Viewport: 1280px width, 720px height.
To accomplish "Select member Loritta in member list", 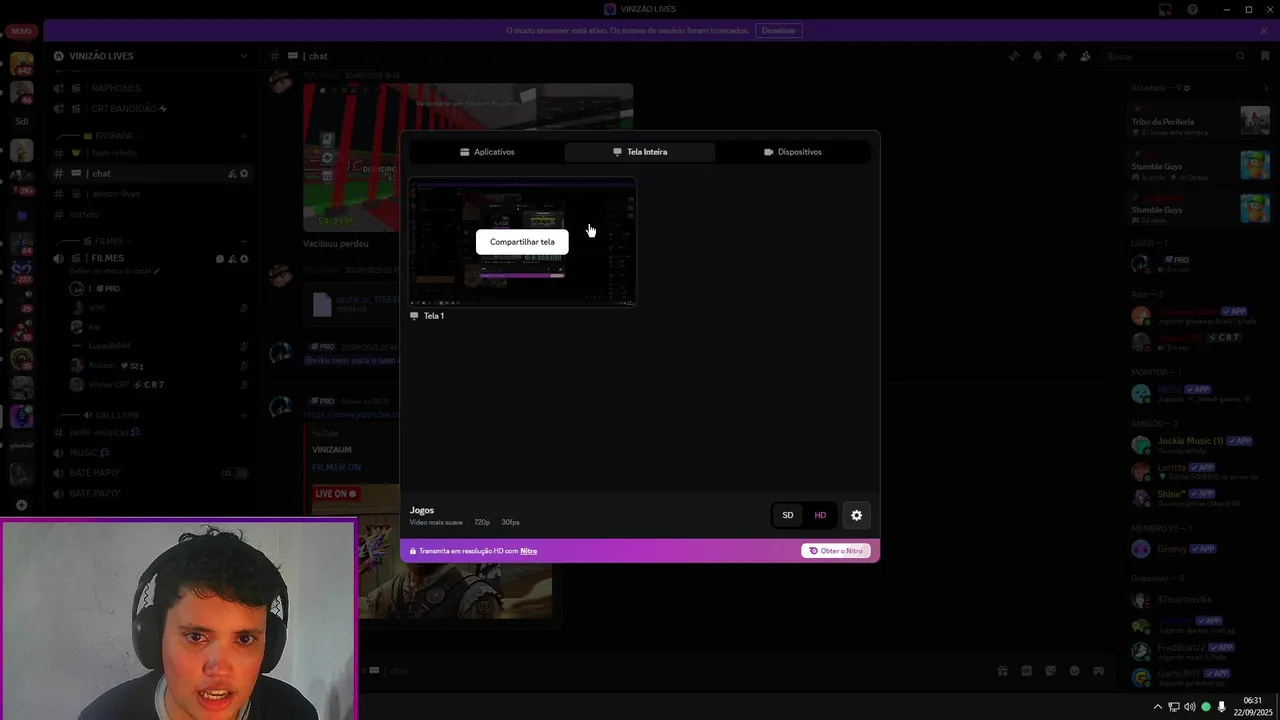I will tap(1200, 471).
